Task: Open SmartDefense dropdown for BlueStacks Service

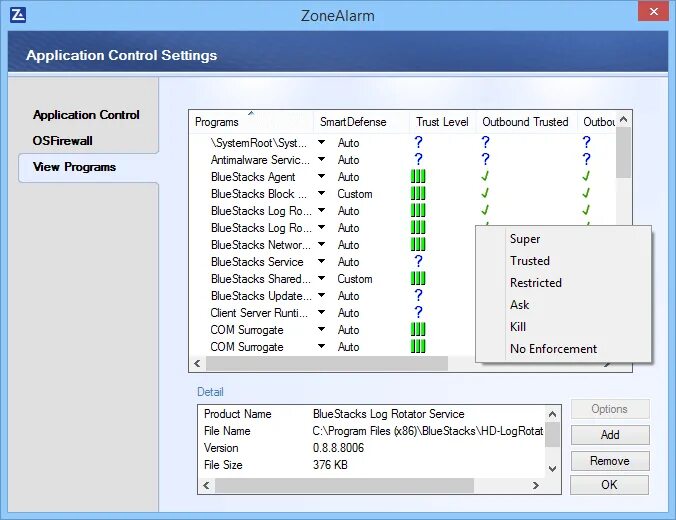Action: tap(322, 261)
